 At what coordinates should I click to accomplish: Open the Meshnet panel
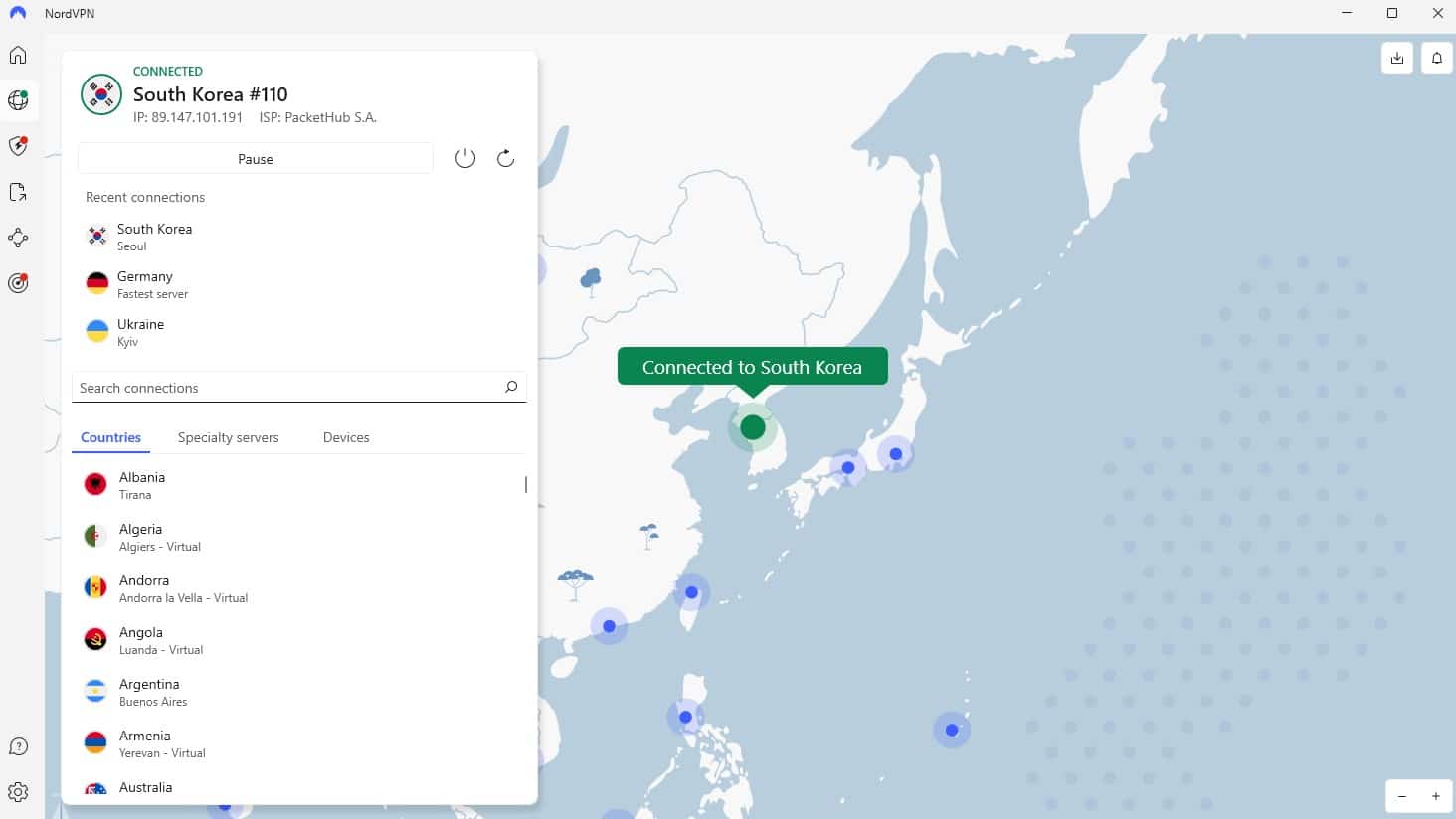point(18,237)
